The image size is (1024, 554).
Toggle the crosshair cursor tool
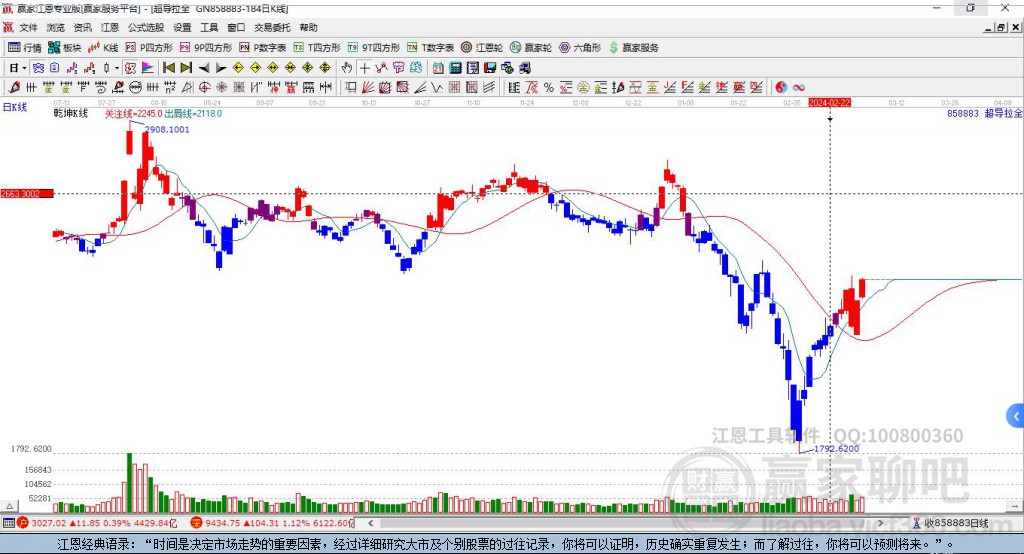click(x=364, y=68)
